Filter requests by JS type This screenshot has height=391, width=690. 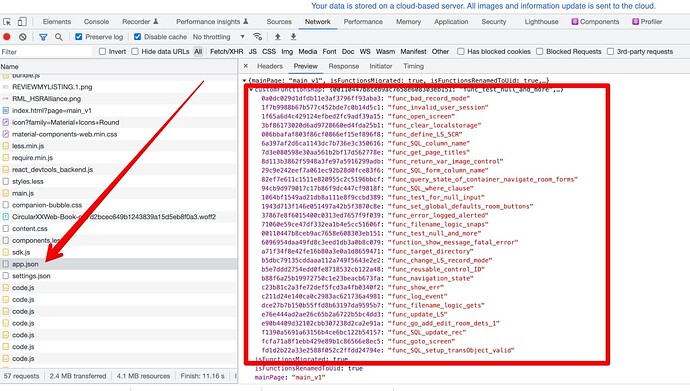point(253,51)
